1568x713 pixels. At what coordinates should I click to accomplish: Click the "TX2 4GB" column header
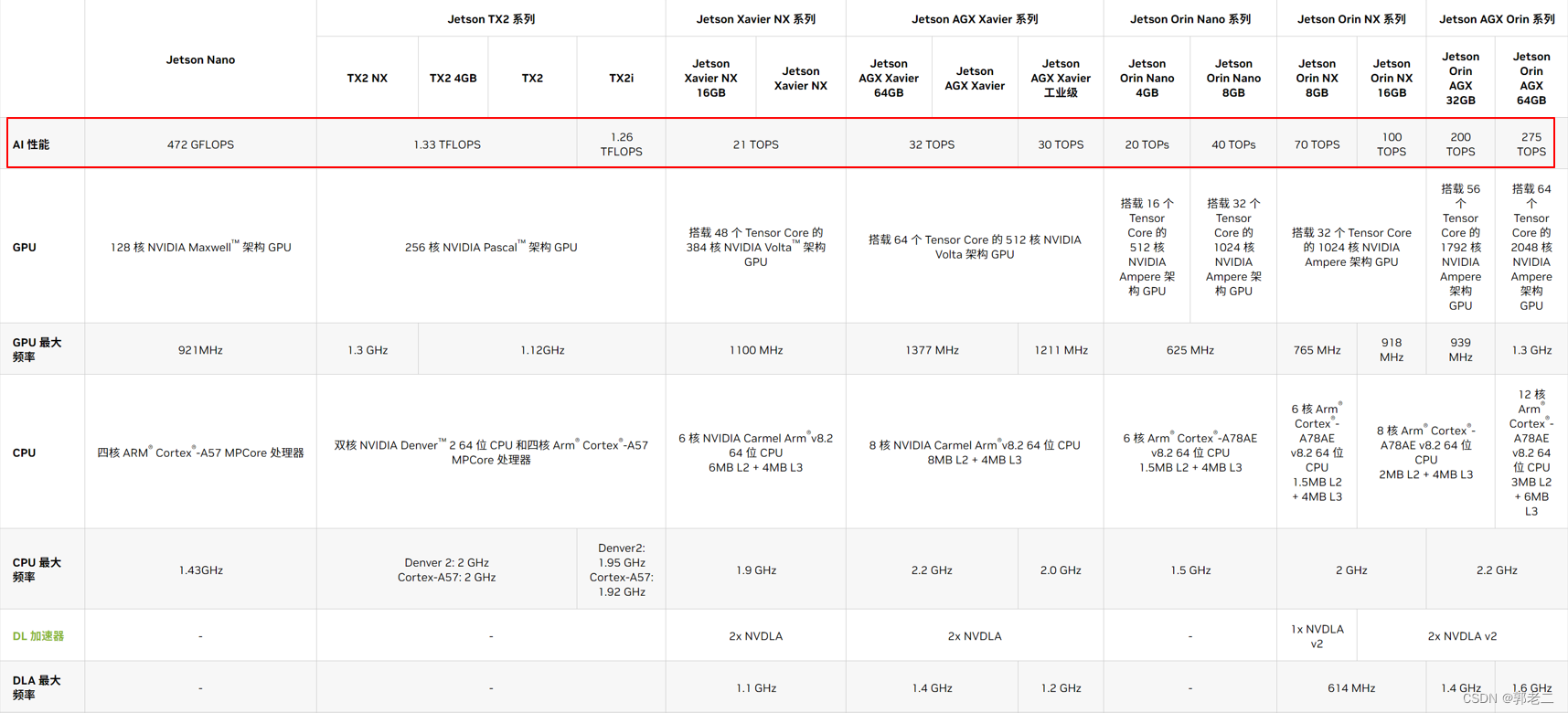click(x=453, y=79)
